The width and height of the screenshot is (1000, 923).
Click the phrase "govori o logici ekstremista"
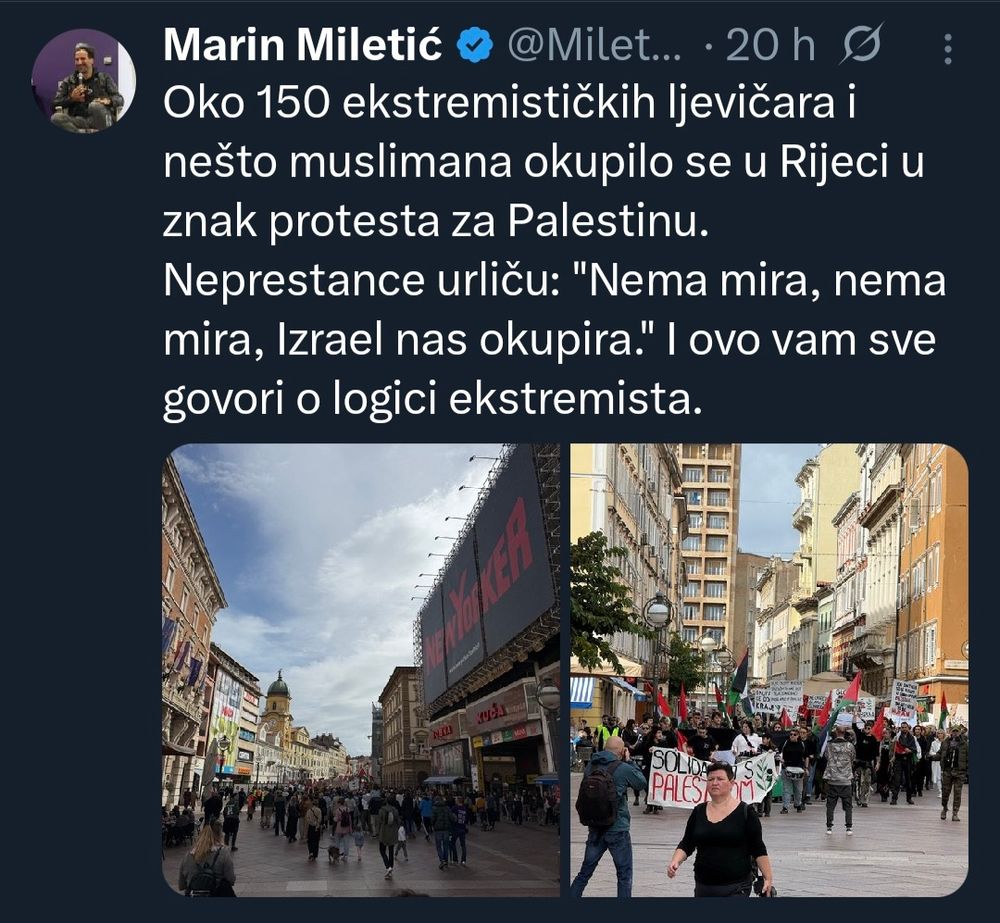tap(427, 401)
